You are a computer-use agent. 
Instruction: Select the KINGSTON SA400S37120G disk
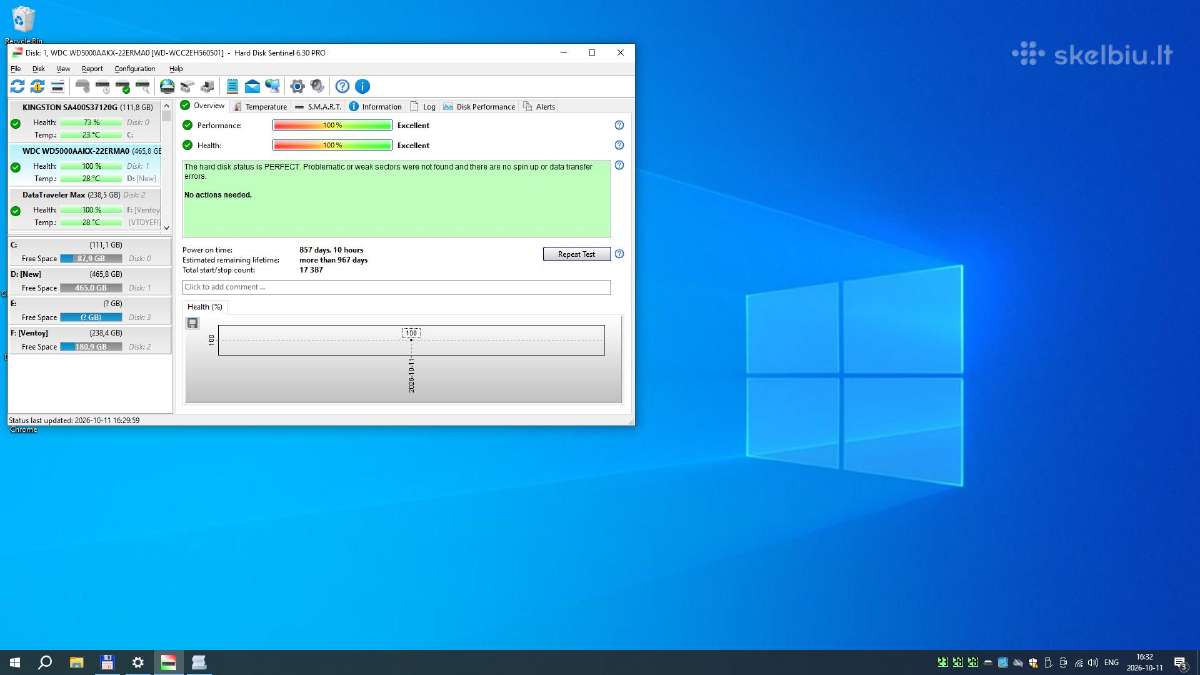[x=84, y=122]
